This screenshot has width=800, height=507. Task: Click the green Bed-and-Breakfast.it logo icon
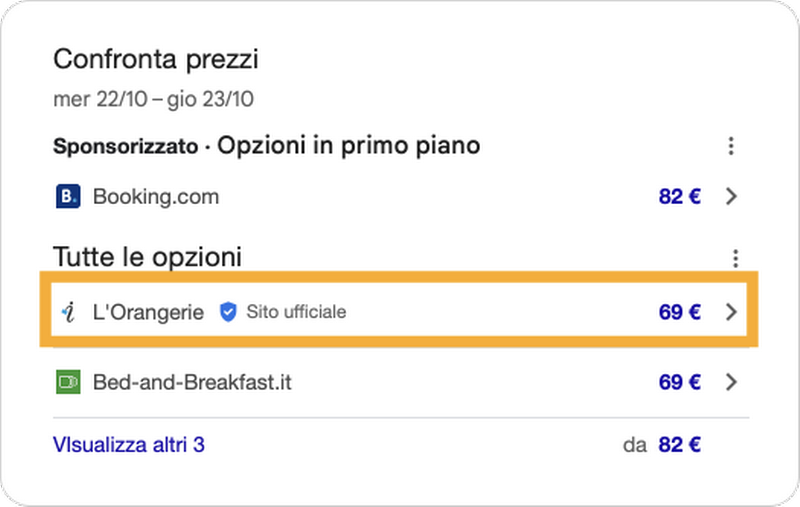point(68,381)
